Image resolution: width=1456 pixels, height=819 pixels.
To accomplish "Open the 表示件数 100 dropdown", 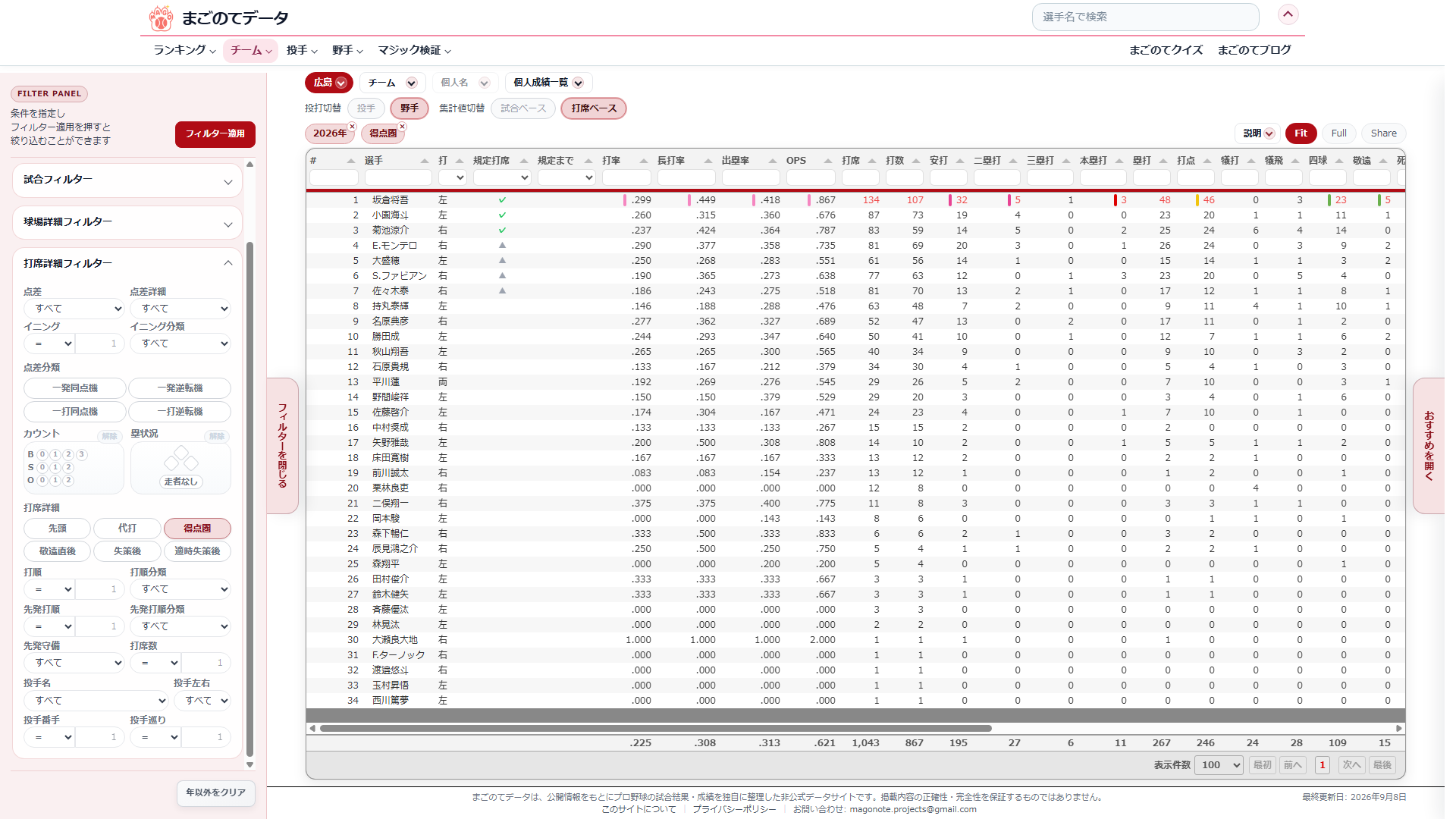I will (1219, 765).
